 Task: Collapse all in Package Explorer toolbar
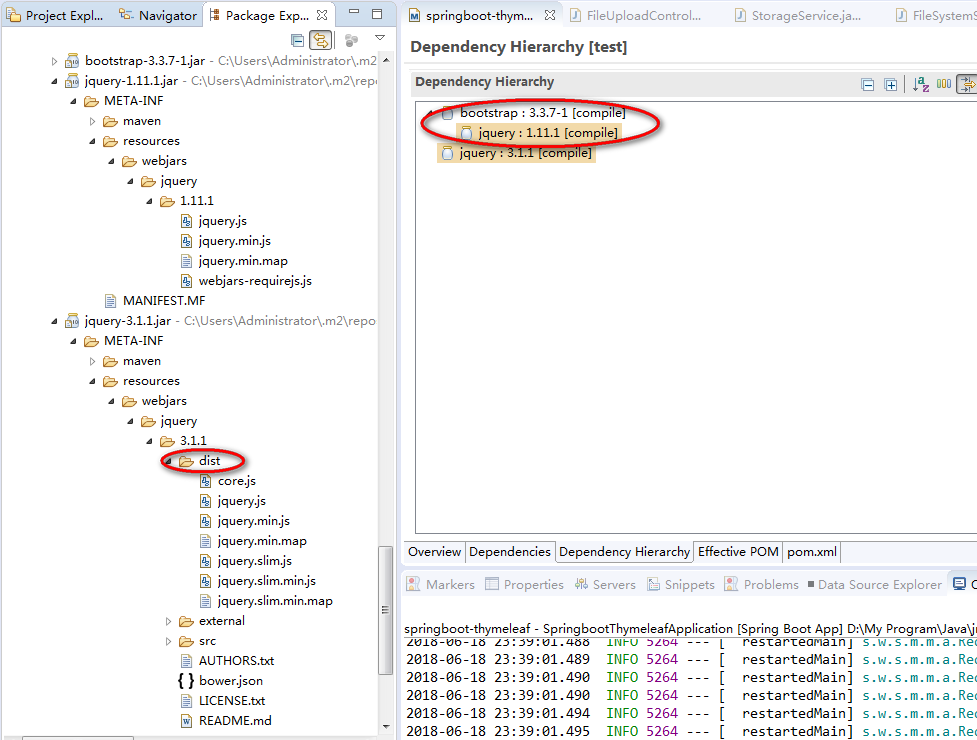pyautogui.click(x=298, y=41)
